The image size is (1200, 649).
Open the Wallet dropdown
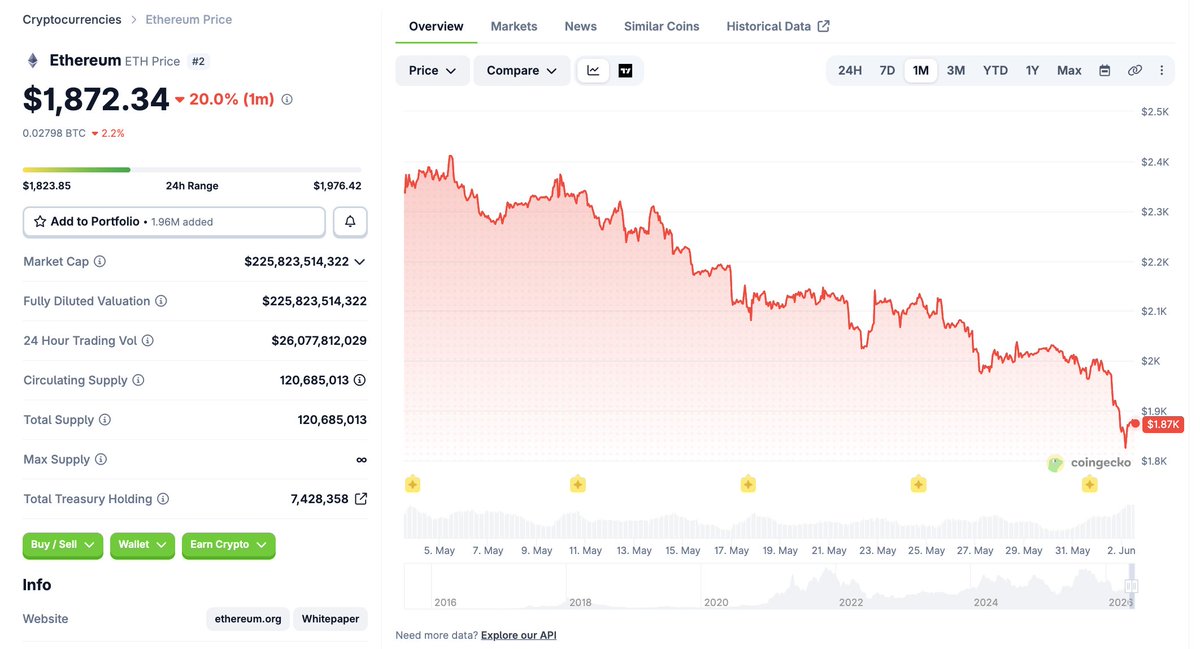(x=142, y=545)
